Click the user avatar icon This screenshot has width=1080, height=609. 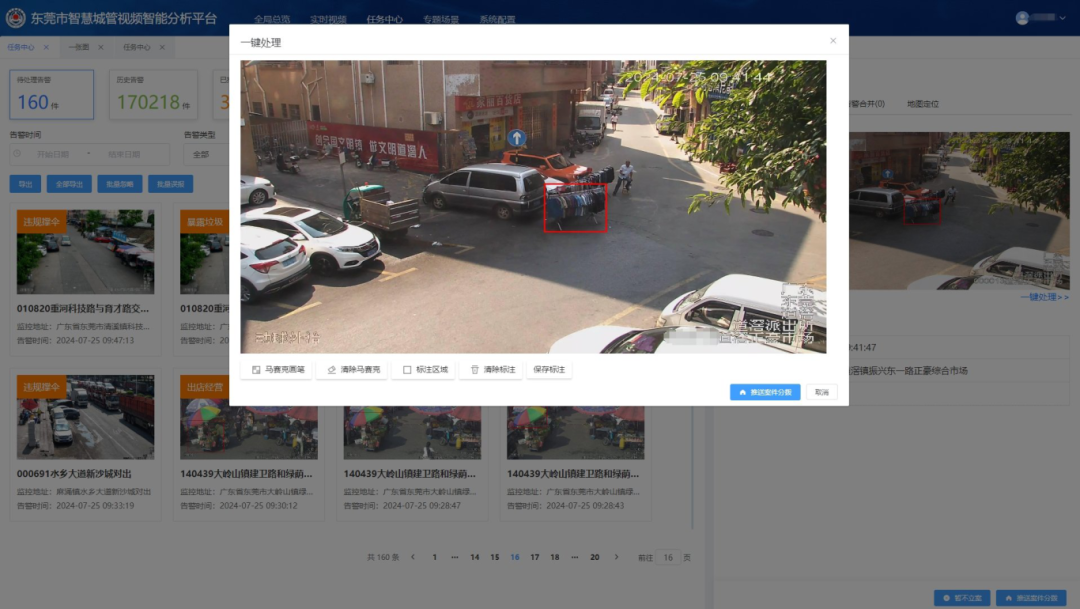[x=1022, y=18]
